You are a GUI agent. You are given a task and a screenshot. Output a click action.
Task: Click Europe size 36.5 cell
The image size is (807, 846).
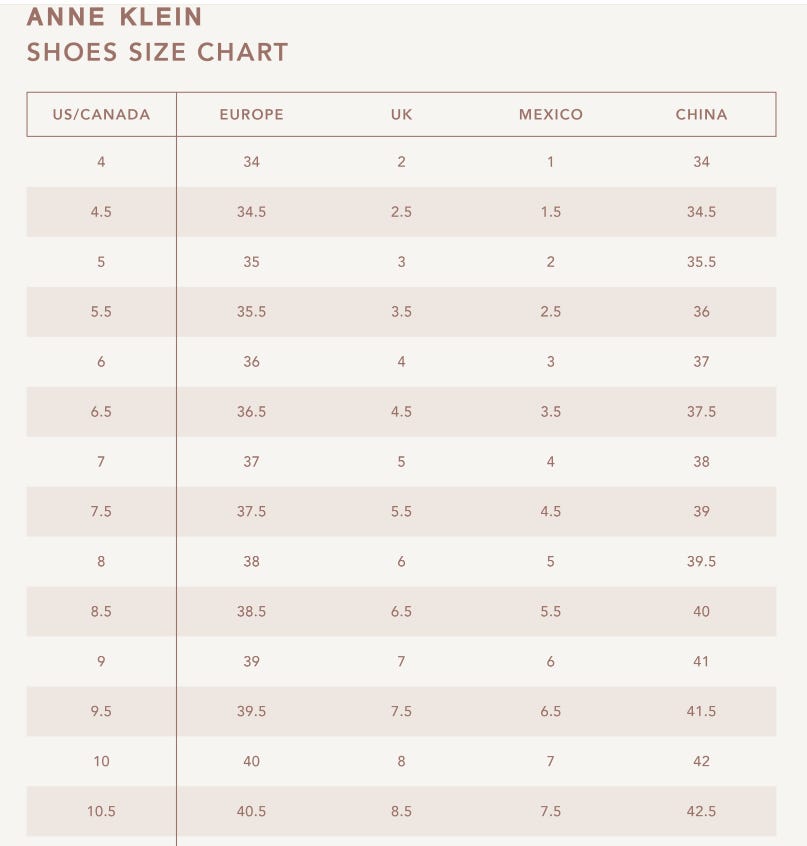tap(251, 411)
